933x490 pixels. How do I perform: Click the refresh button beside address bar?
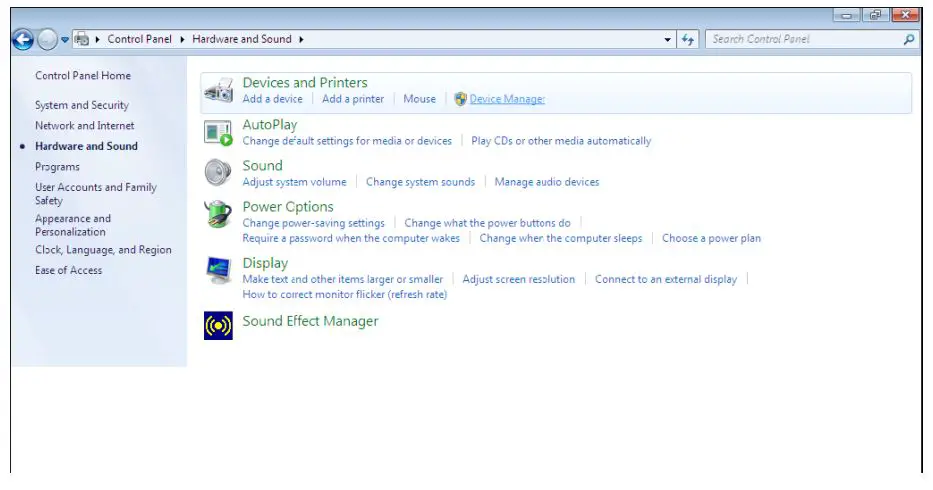pyautogui.click(x=688, y=39)
